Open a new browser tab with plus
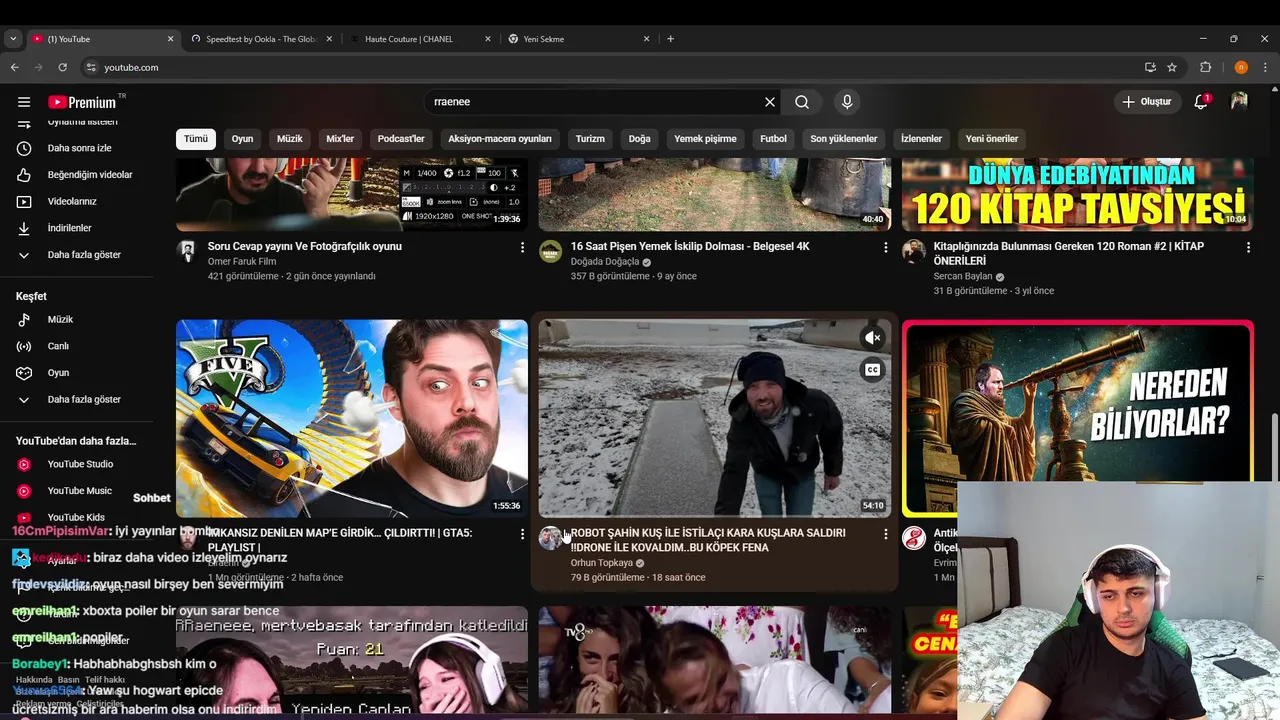1280x720 pixels. click(671, 39)
